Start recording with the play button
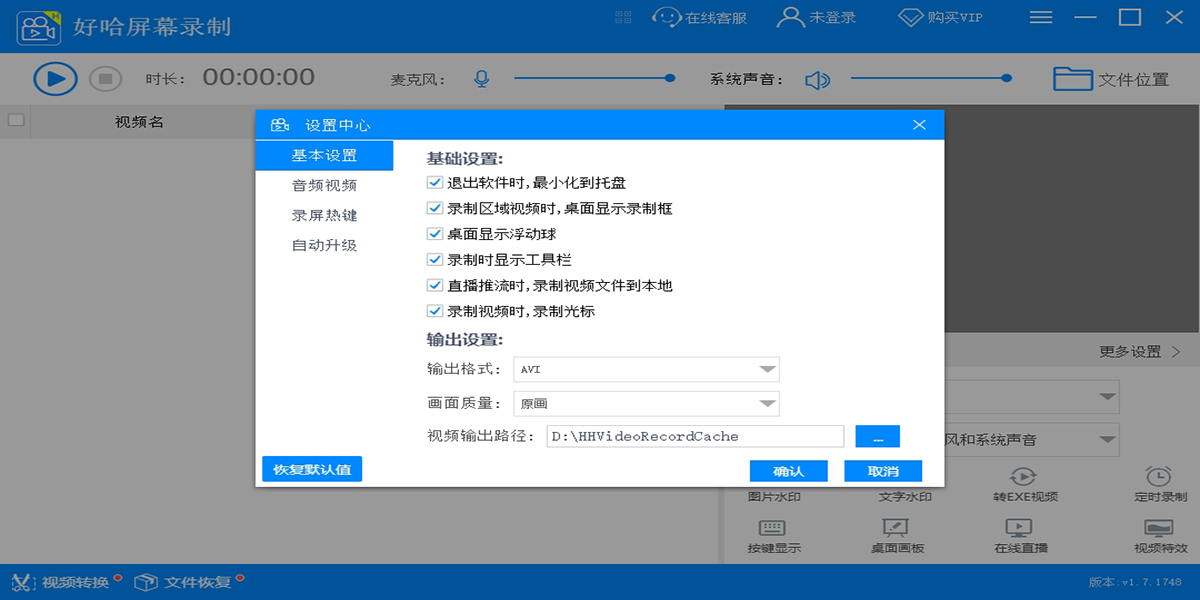The height and width of the screenshot is (600, 1200). pyautogui.click(x=55, y=78)
